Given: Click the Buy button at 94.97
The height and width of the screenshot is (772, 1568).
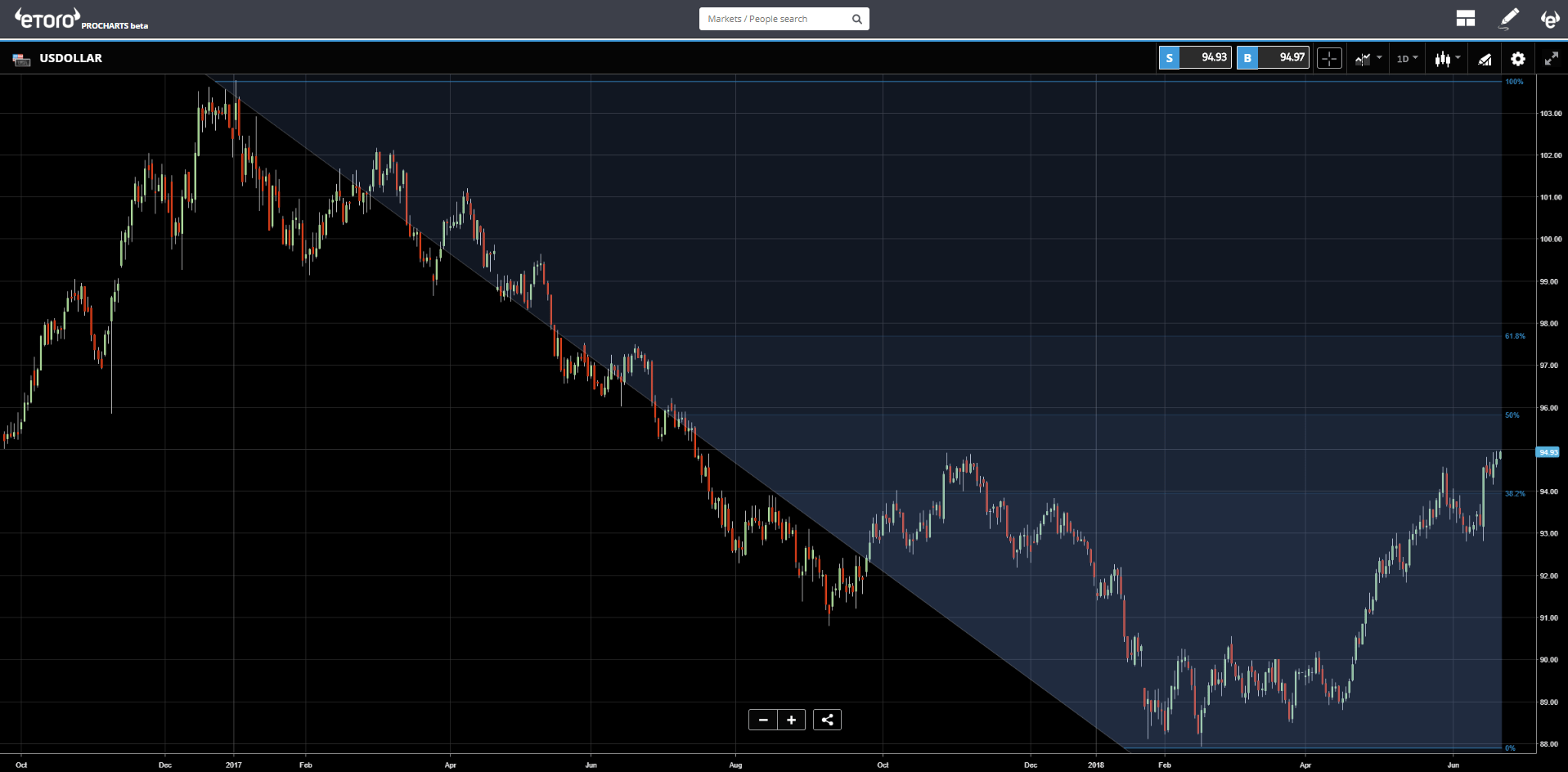Looking at the screenshot, I should [1273, 57].
